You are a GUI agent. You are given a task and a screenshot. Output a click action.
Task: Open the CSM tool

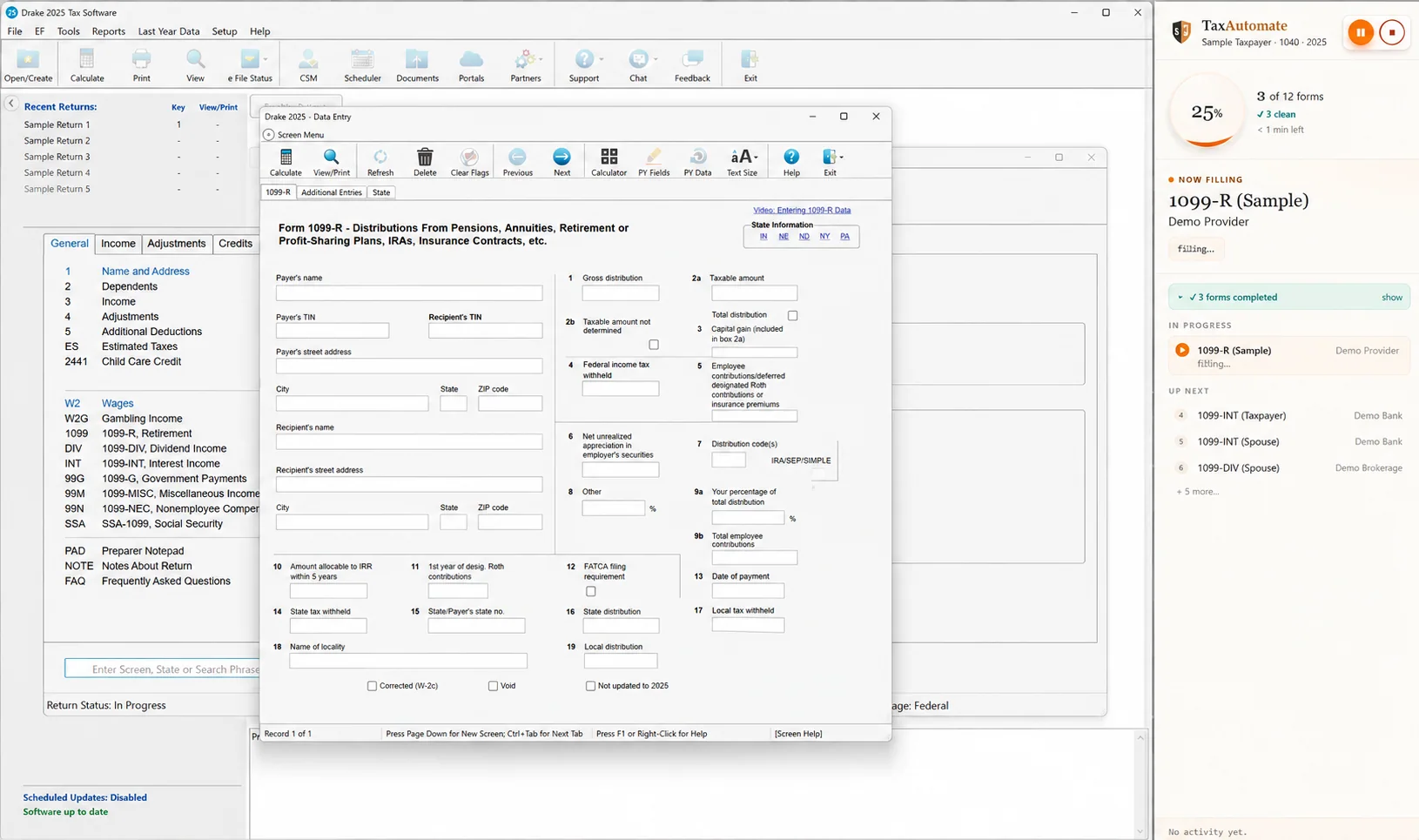point(308,65)
